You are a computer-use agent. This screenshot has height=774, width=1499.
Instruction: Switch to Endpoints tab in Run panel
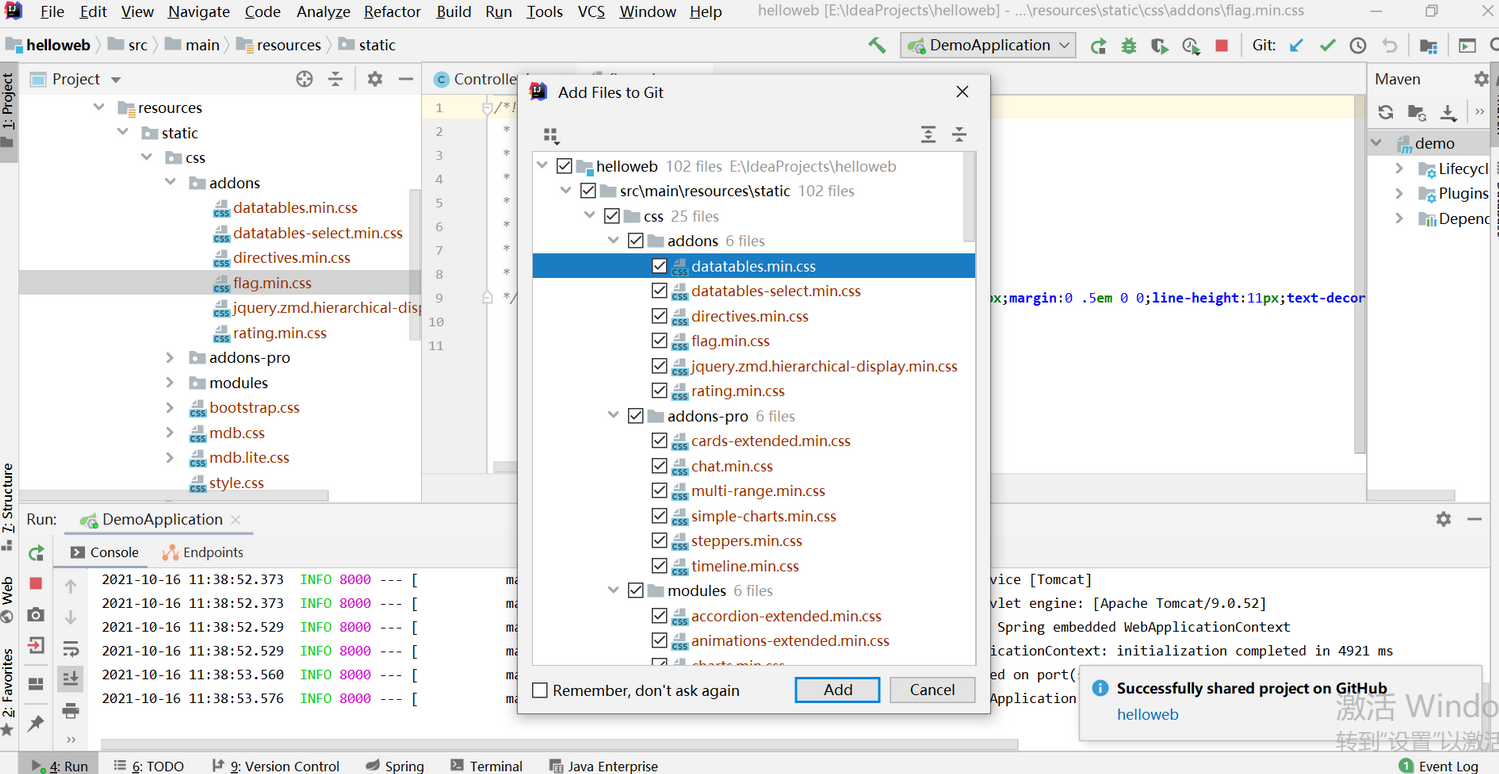203,552
